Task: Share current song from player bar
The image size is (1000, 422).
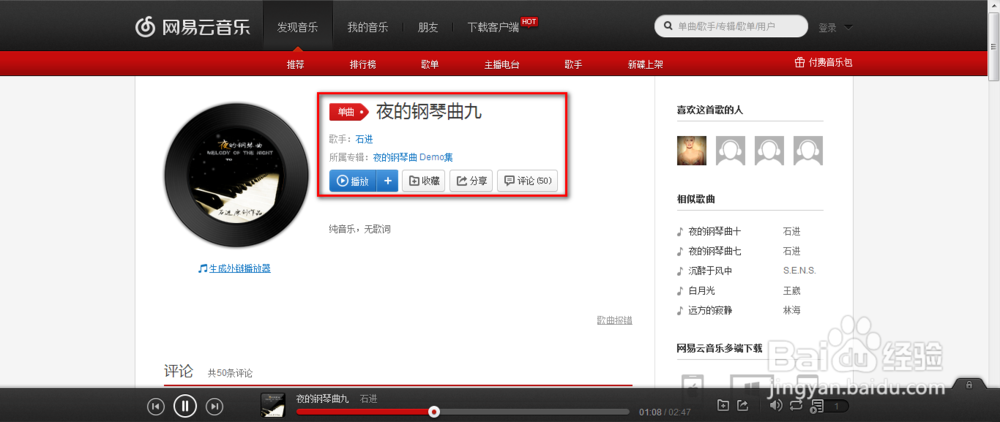Action: 742,405
